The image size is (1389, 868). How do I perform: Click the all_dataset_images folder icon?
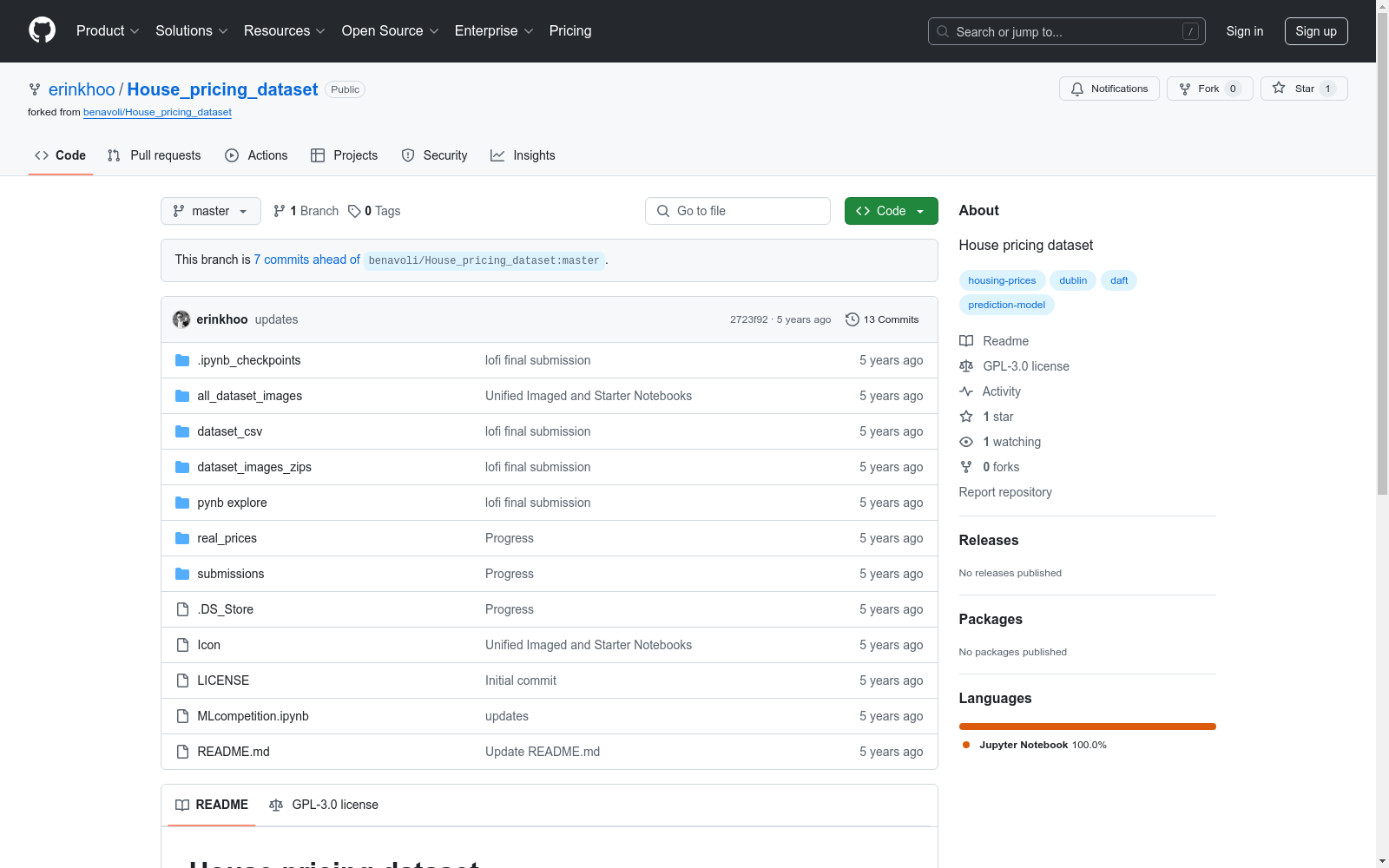pyautogui.click(x=182, y=396)
